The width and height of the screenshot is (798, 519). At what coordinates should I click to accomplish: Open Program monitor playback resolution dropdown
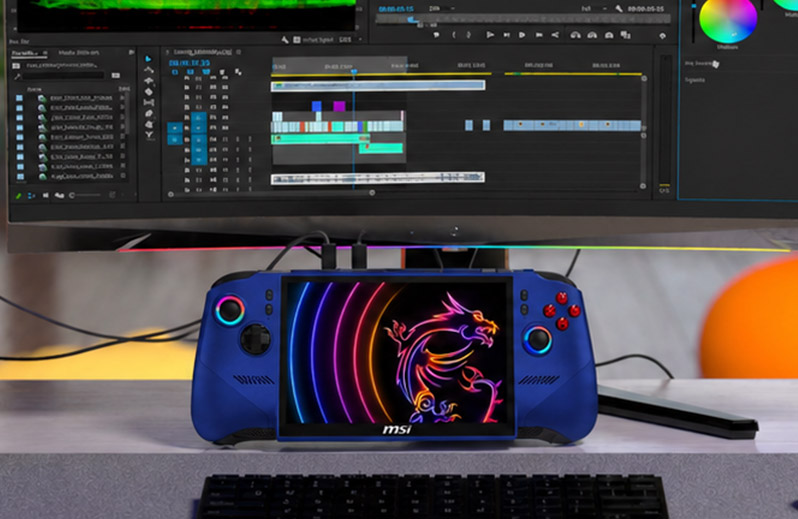[594, 9]
